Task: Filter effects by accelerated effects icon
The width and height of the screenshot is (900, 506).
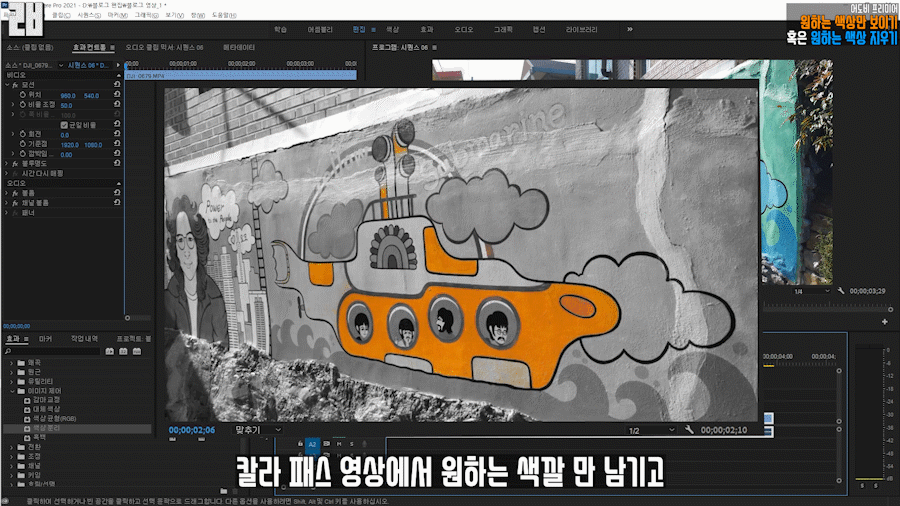Action: [110, 351]
